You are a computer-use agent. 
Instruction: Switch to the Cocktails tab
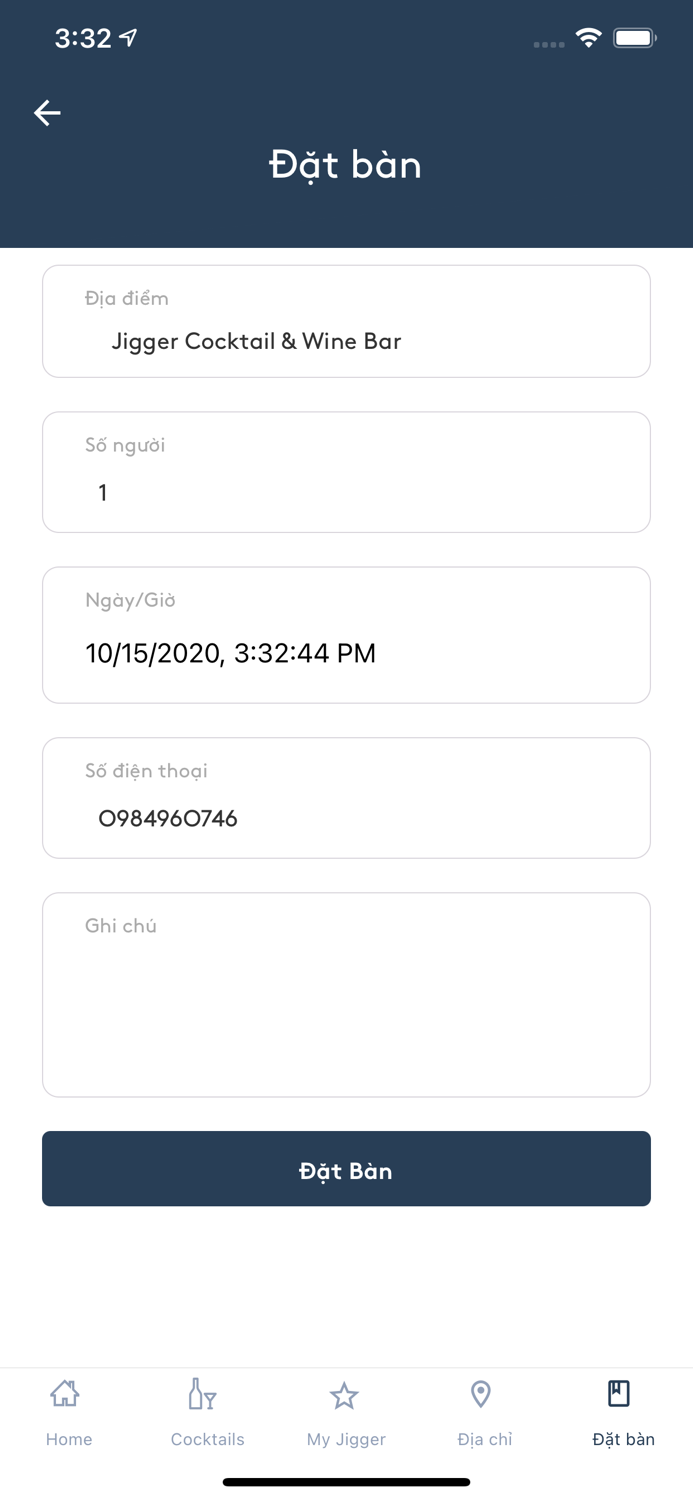click(x=207, y=1439)
